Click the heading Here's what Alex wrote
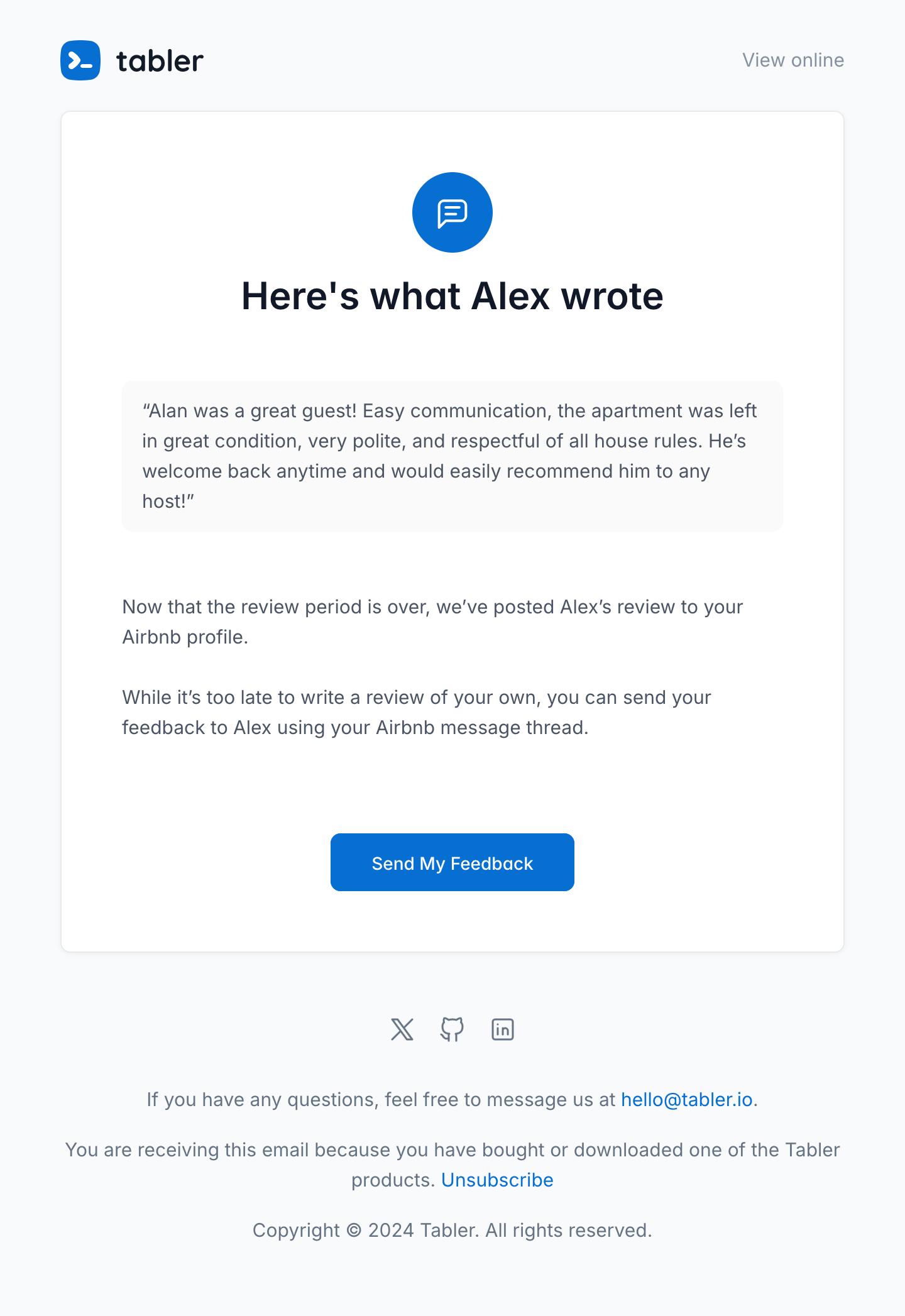The width and height of the screenshot is (905, 1316). pyautogui.click(x=452, y=296)
